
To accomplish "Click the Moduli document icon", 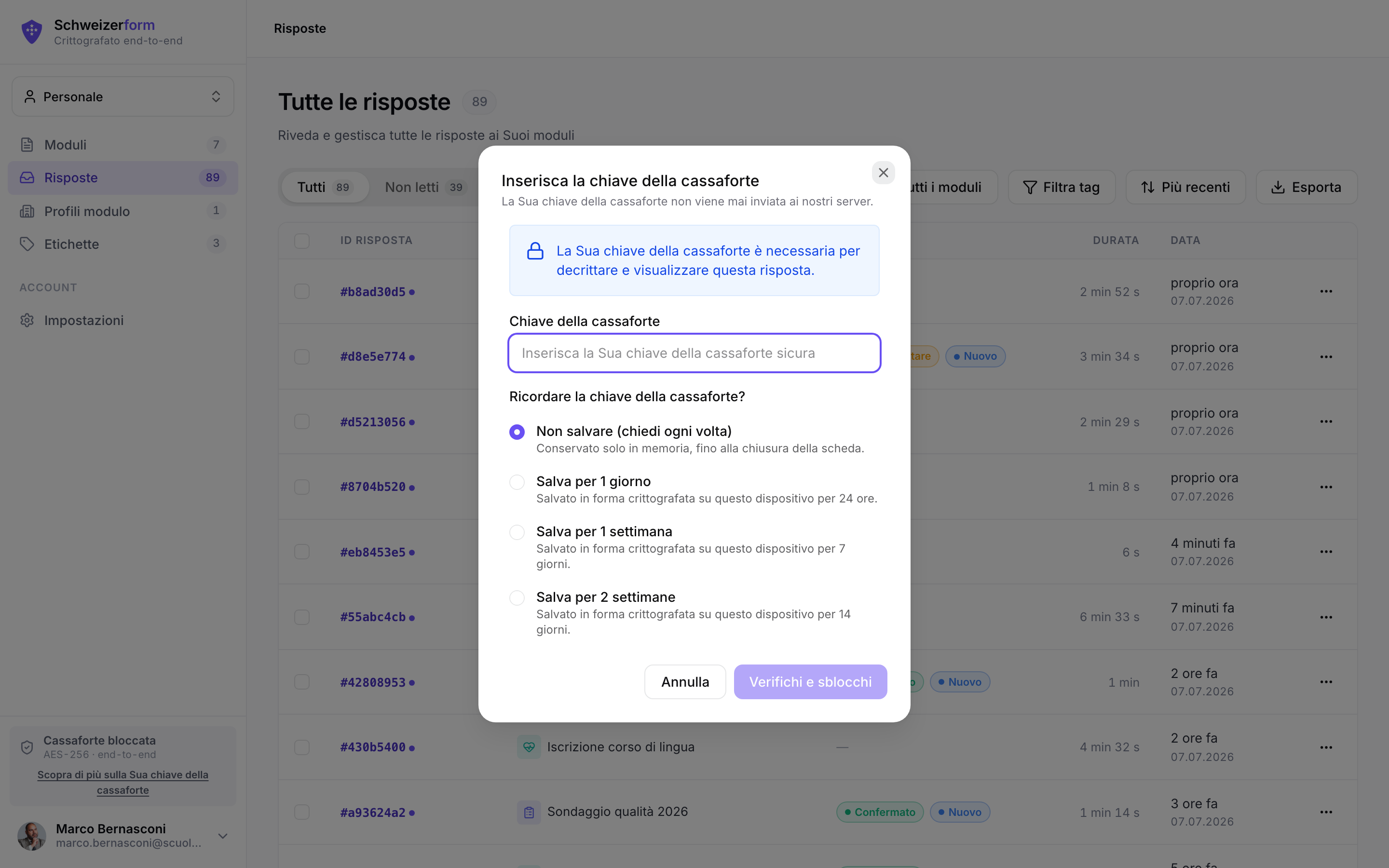I will (x=27, y=145).
